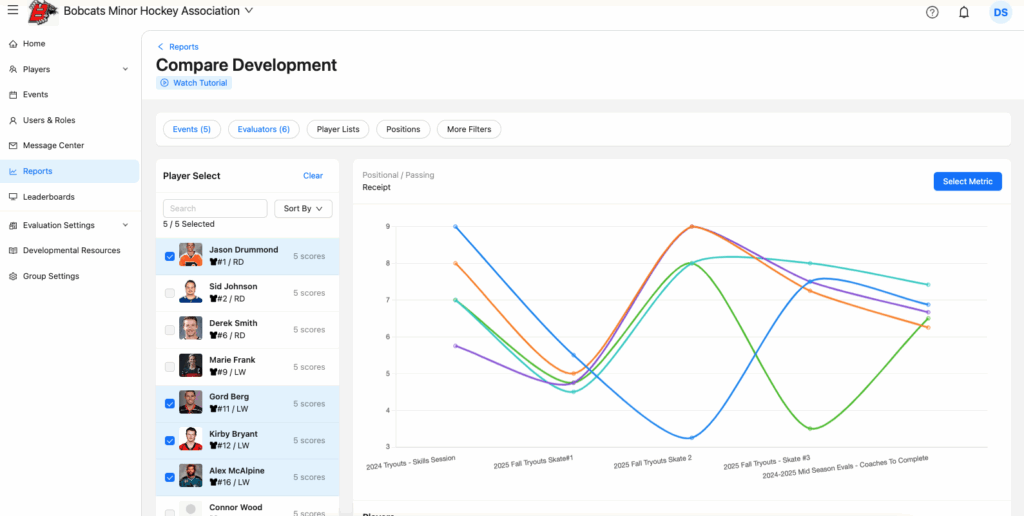Expand the Evaluation Settings submenu
This screenshot has width=1024, height=516.
point(125,226)
